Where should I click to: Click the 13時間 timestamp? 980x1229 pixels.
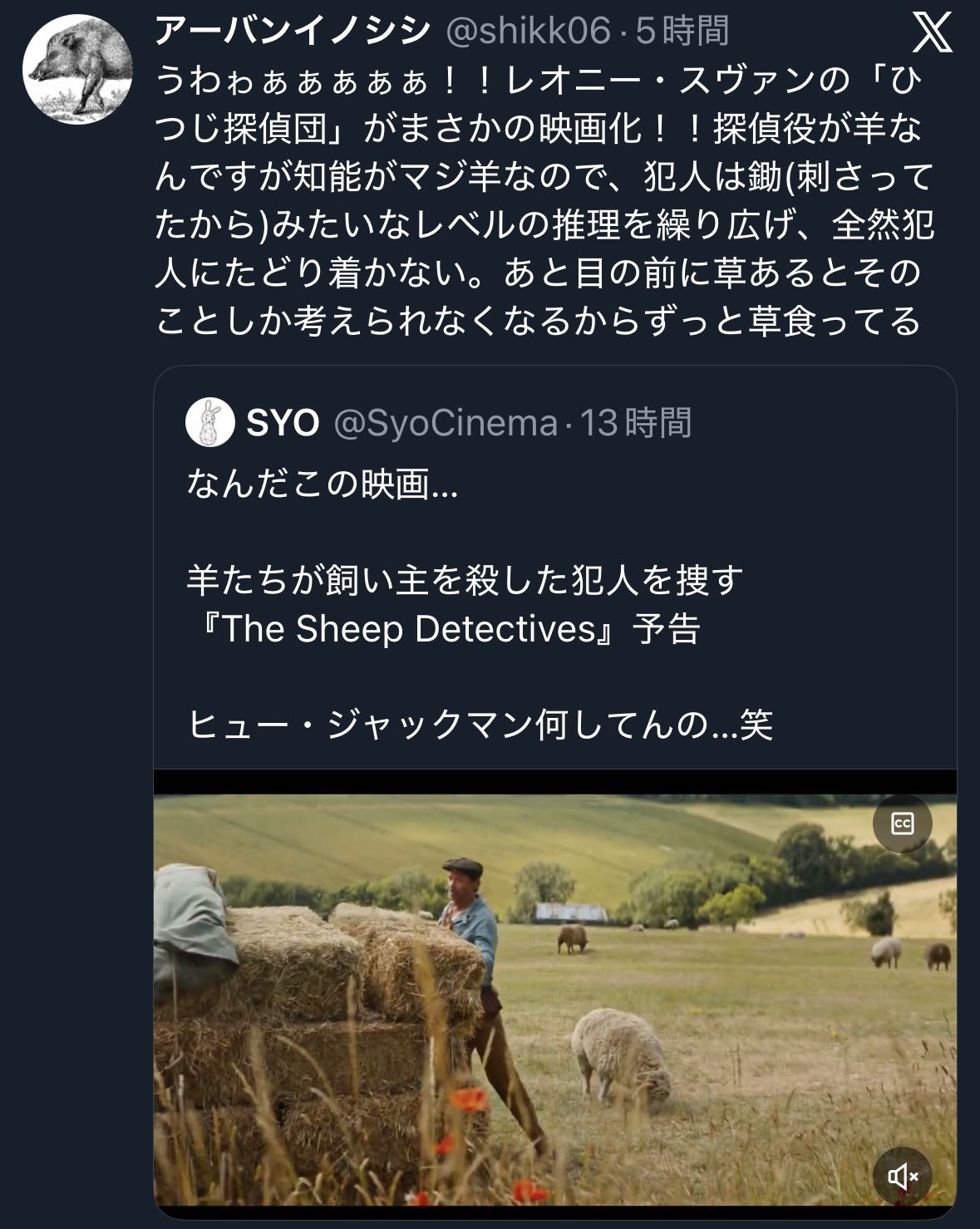pos(636,424)
